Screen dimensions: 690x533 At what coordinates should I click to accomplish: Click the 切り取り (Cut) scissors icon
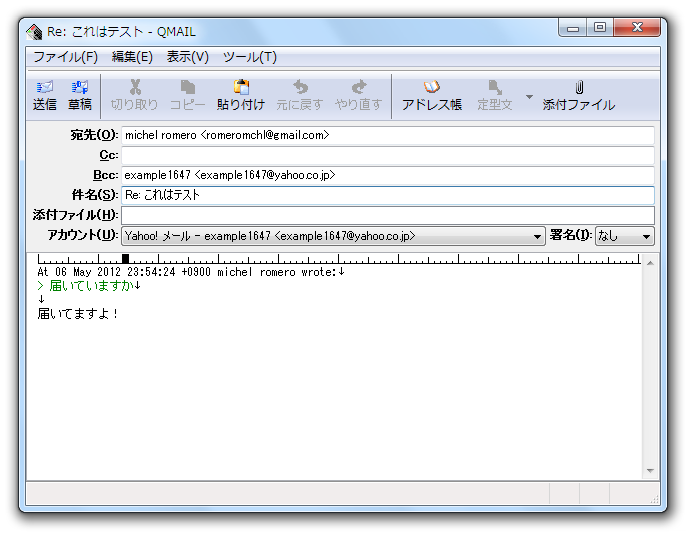click(x=134, y=96)
